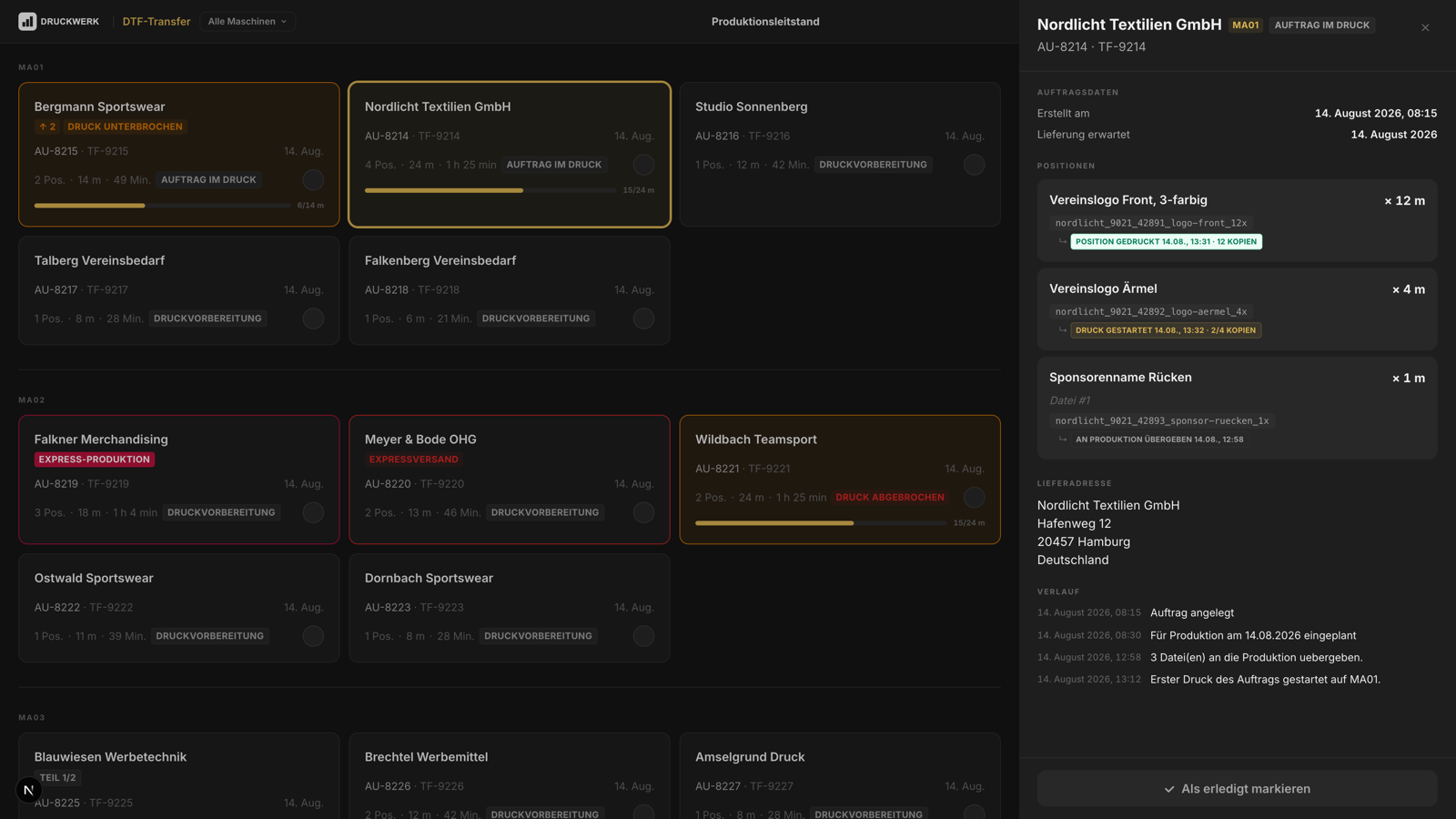Click the MA01 badge in the detail header
Screen dimensions: 1456x819
click(1246, 25)
